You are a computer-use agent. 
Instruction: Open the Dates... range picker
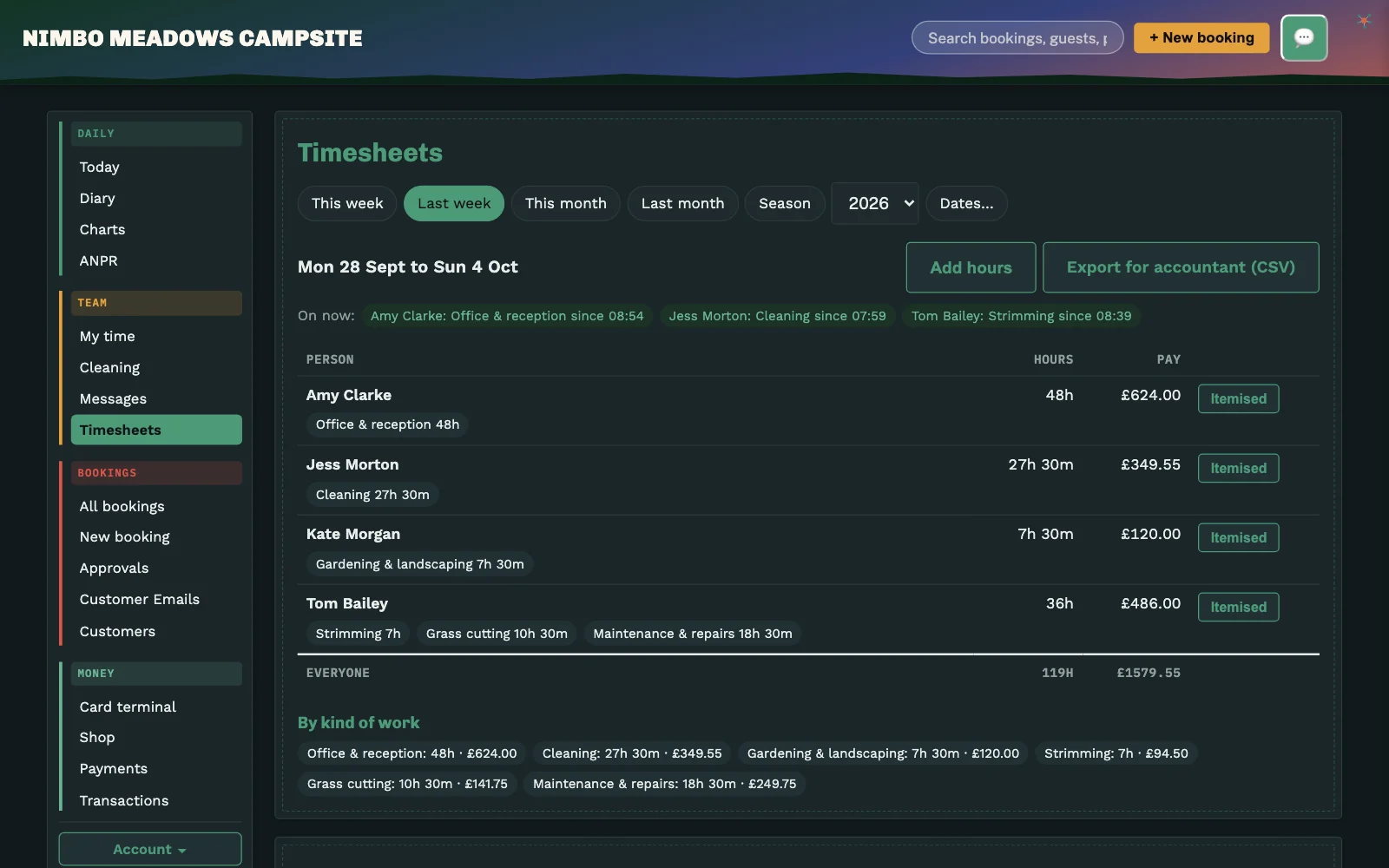point(967,203)
